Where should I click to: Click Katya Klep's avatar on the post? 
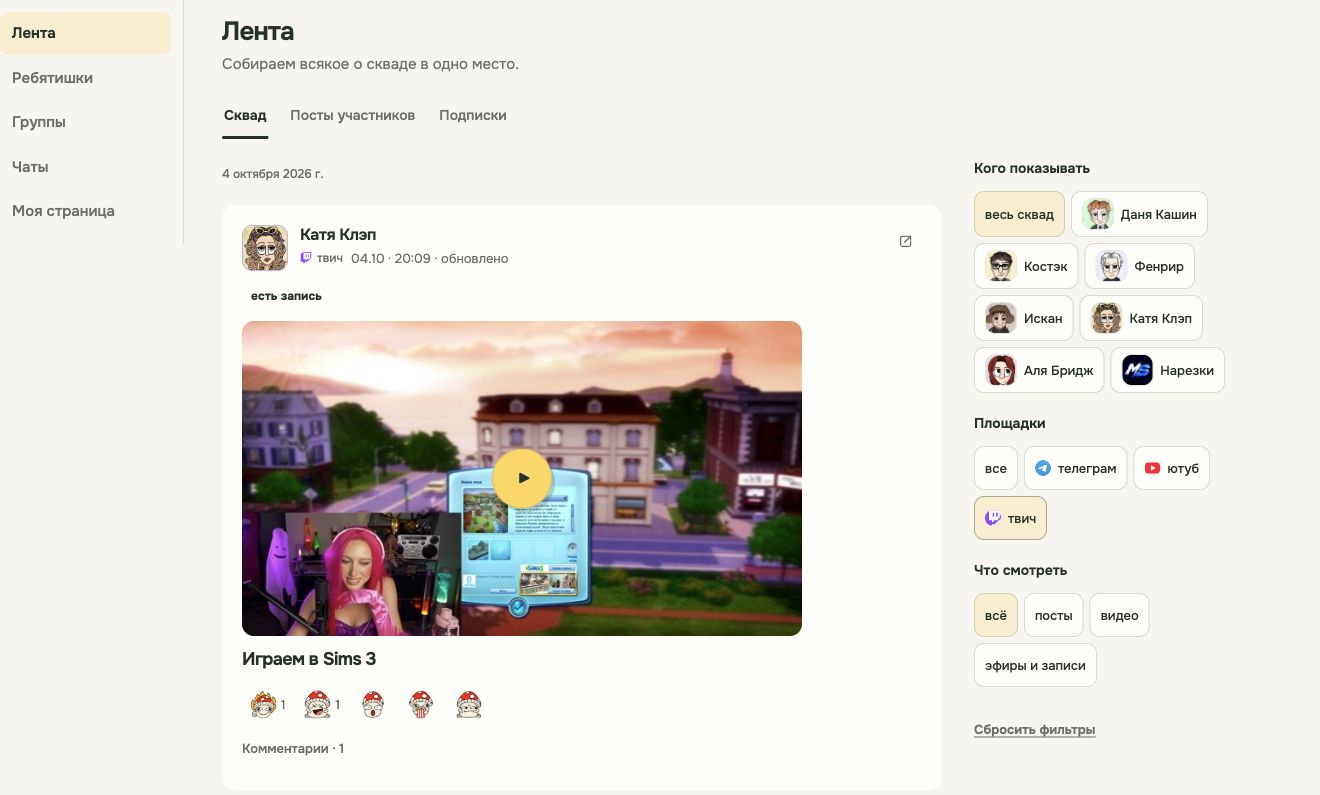[265, 248]
